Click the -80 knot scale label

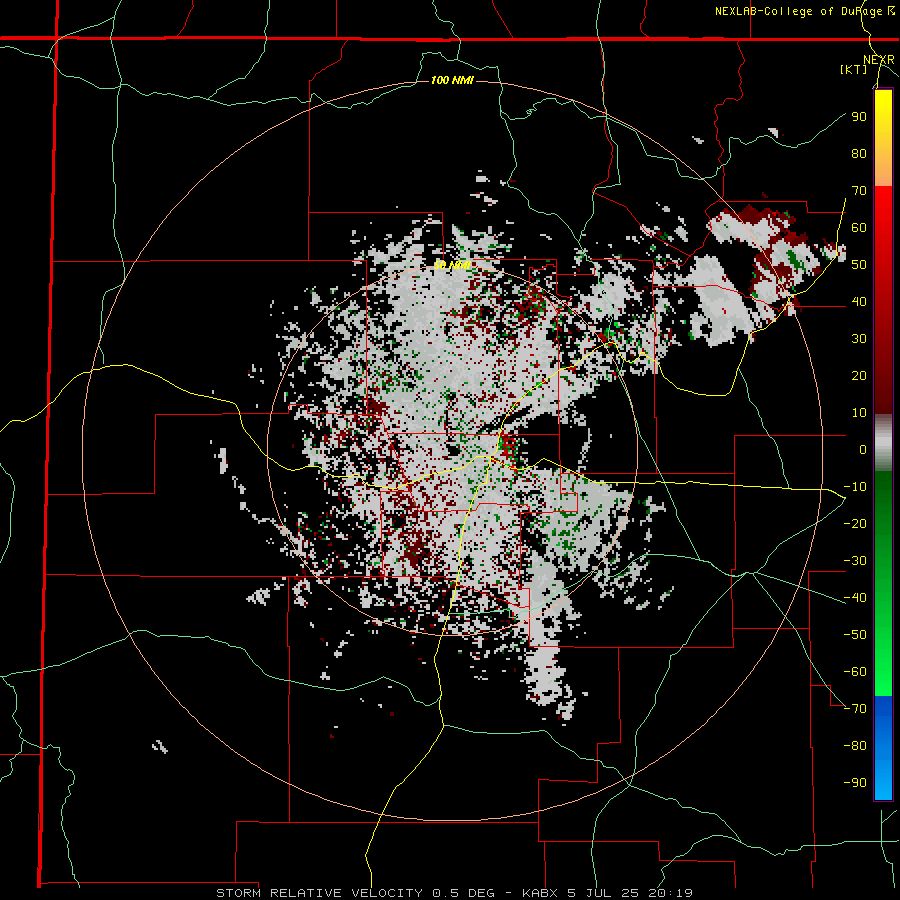coord(855,746)
